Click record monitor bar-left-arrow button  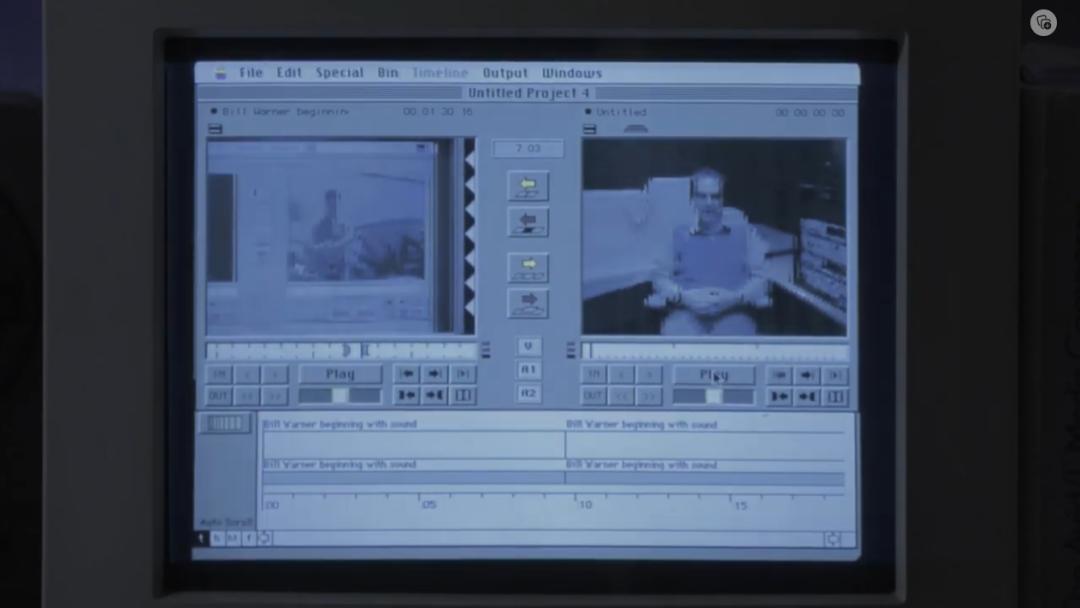pos(780,397)
